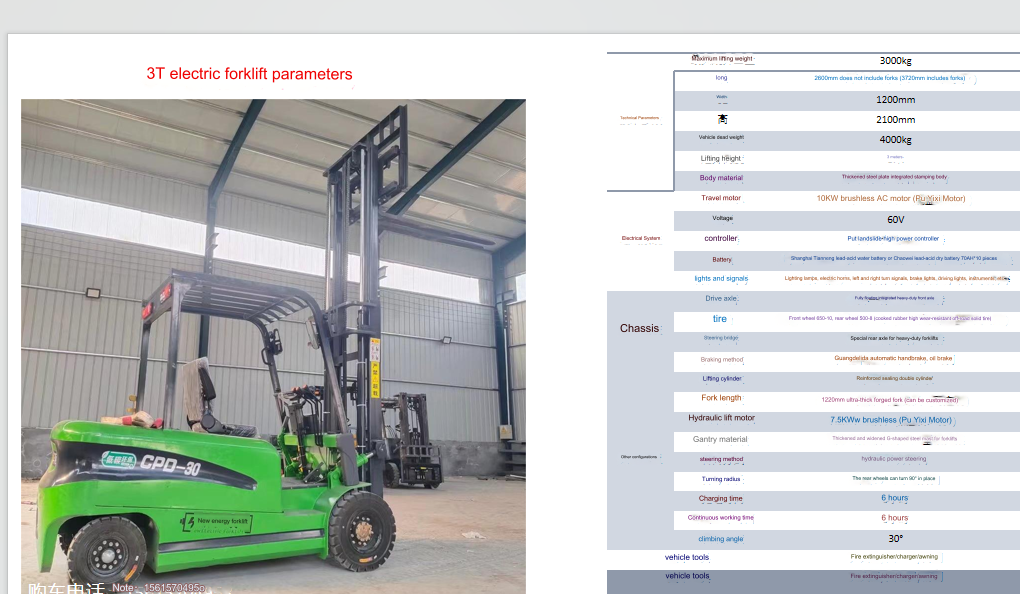
Task: Click the 'Braking method' label
Action: tap(721, 359)
